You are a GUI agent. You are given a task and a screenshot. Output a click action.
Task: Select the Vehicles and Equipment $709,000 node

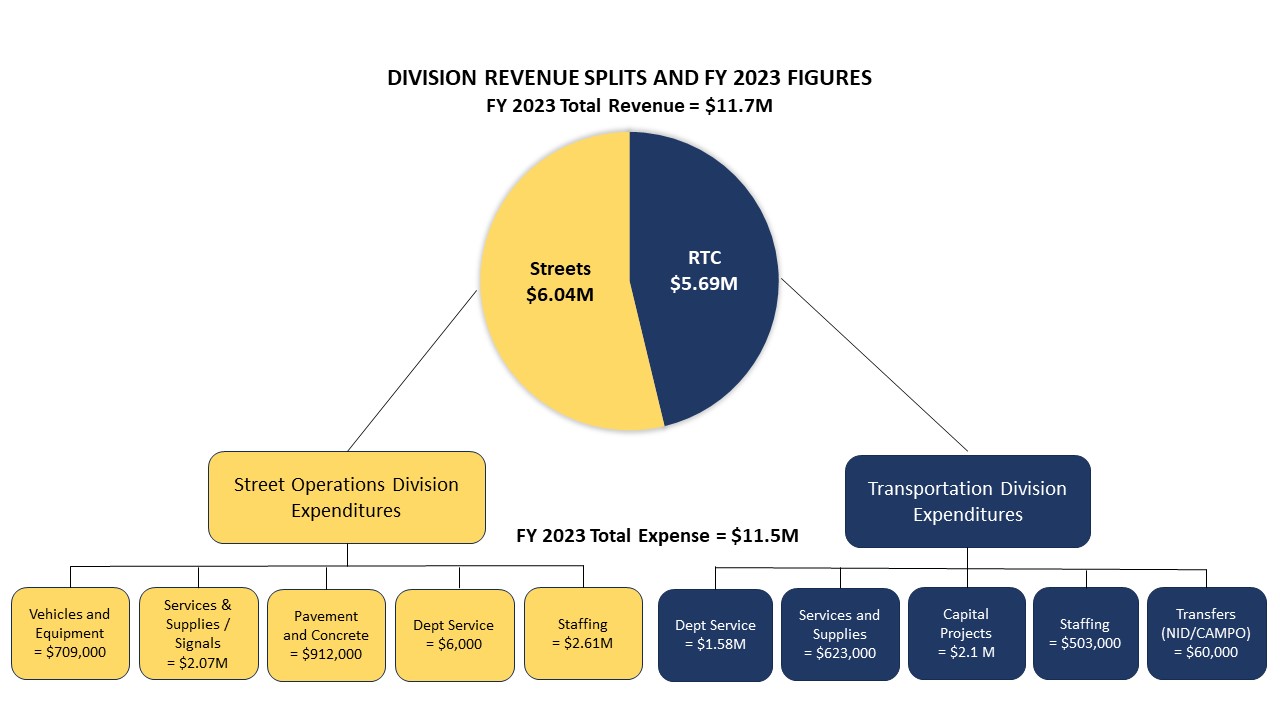[70, 633]
